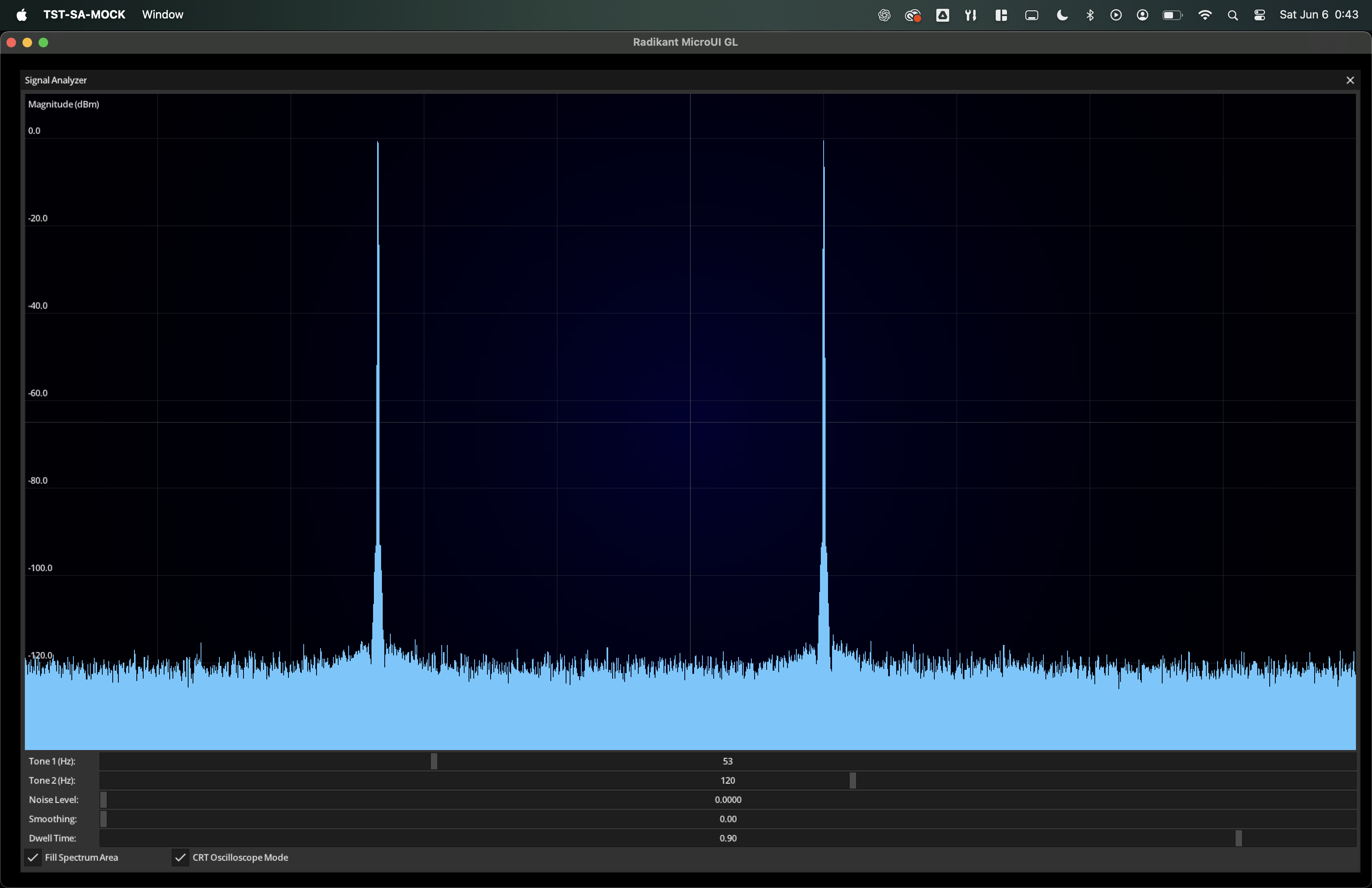Click the Creative Cloud menu bar icon
The image size is (1372, 888).
click(913, 15)
